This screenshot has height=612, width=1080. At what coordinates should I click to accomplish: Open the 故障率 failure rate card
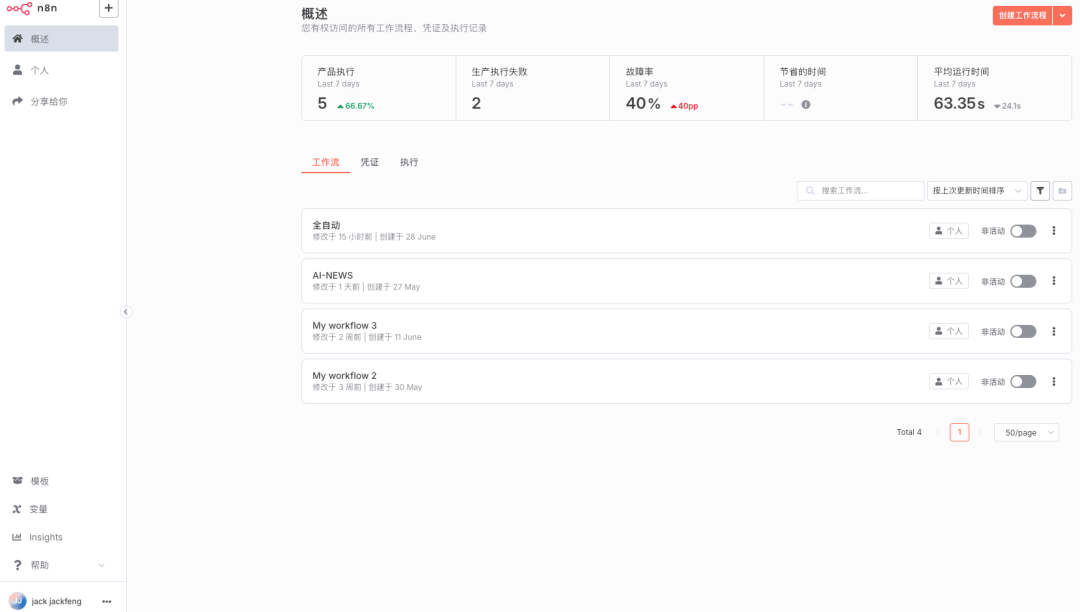tap(687, 88)
